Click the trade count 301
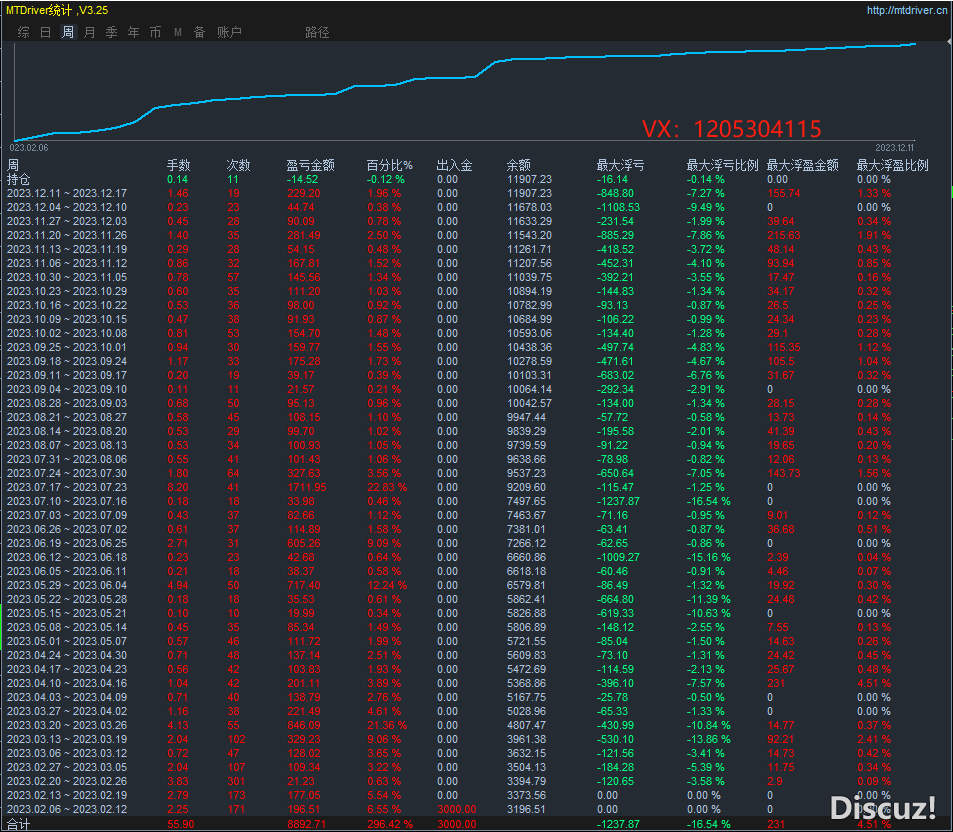 tap(236, 781)
